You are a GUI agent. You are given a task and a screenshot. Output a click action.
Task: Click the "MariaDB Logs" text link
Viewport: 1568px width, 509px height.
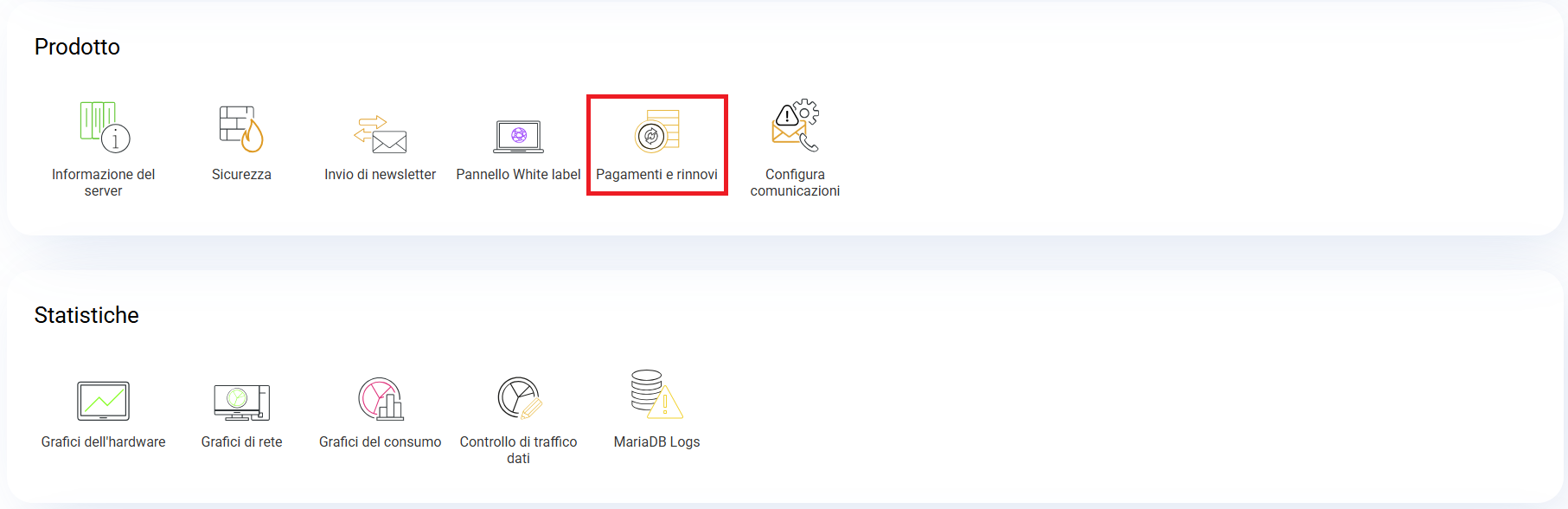click(x=656, y=442)
